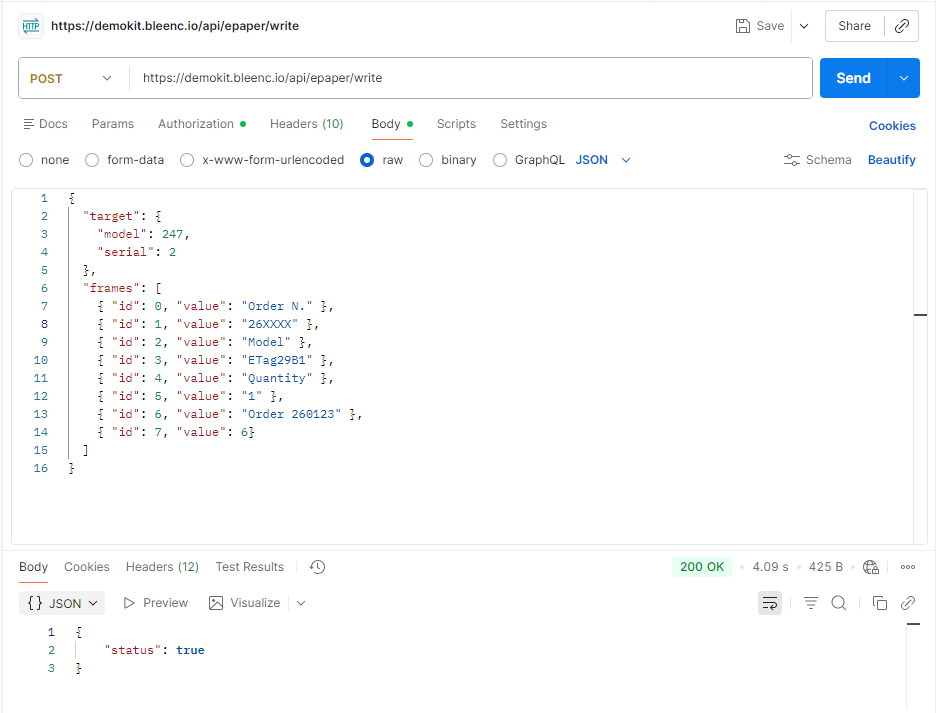The width and height of the screenshot is (943, 713).
Task: Open the POST method dropdown
Action: tap(72, 78)
